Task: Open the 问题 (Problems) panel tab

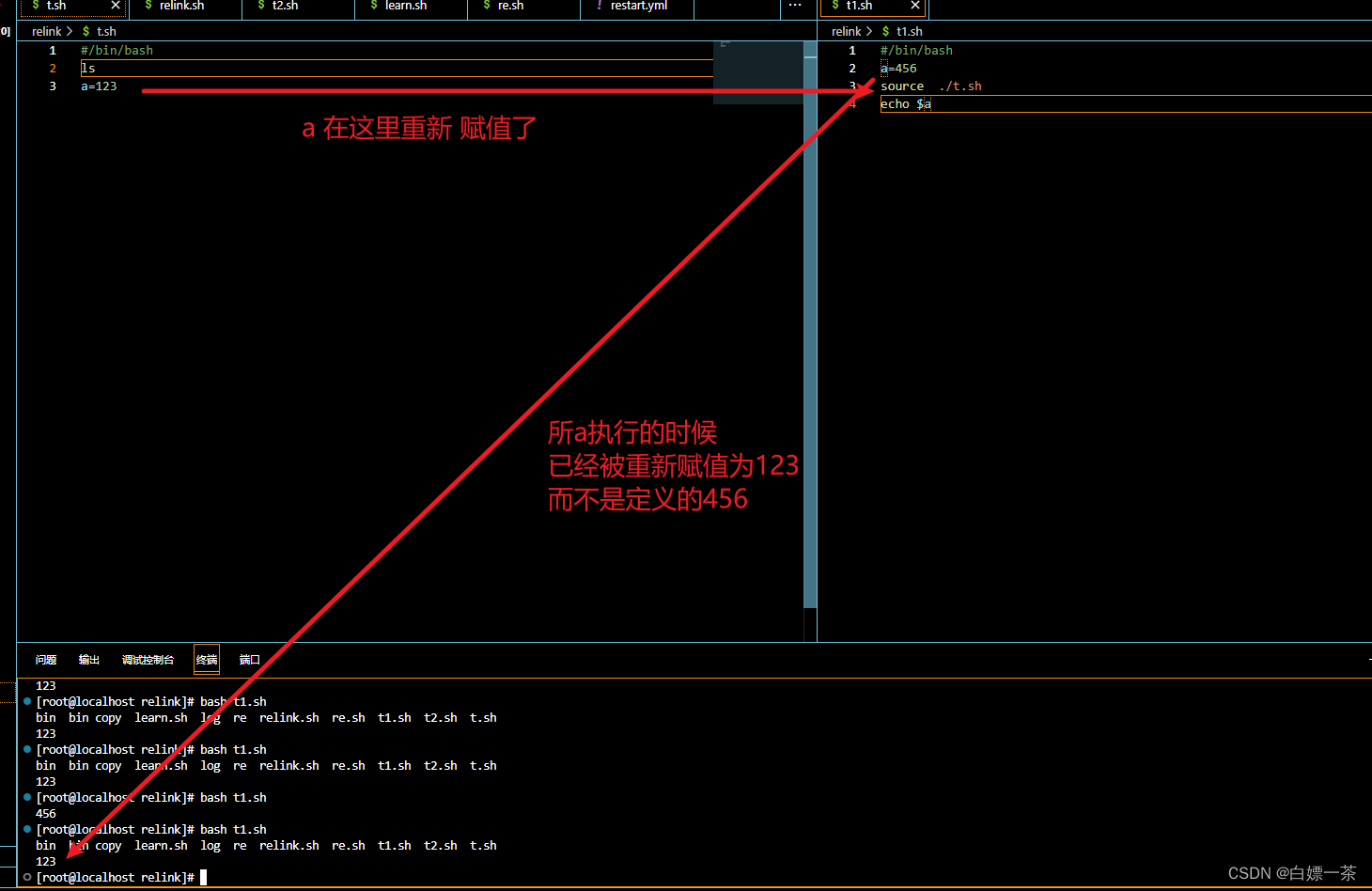Action: point(46,660)
